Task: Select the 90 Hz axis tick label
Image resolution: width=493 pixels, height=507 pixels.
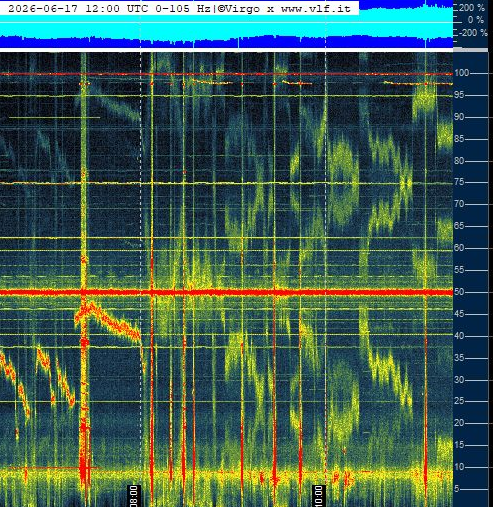Action: (x=459, y=117)
